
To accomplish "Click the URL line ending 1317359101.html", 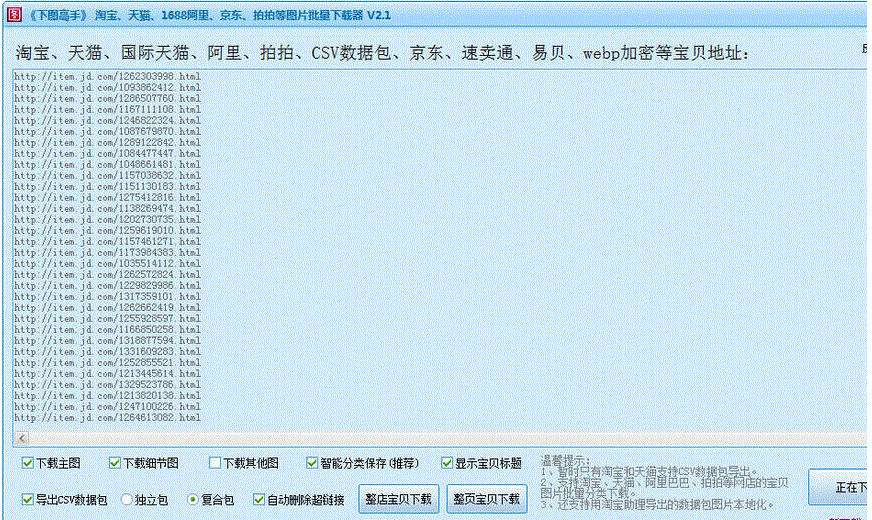I will tap(107, 296).
